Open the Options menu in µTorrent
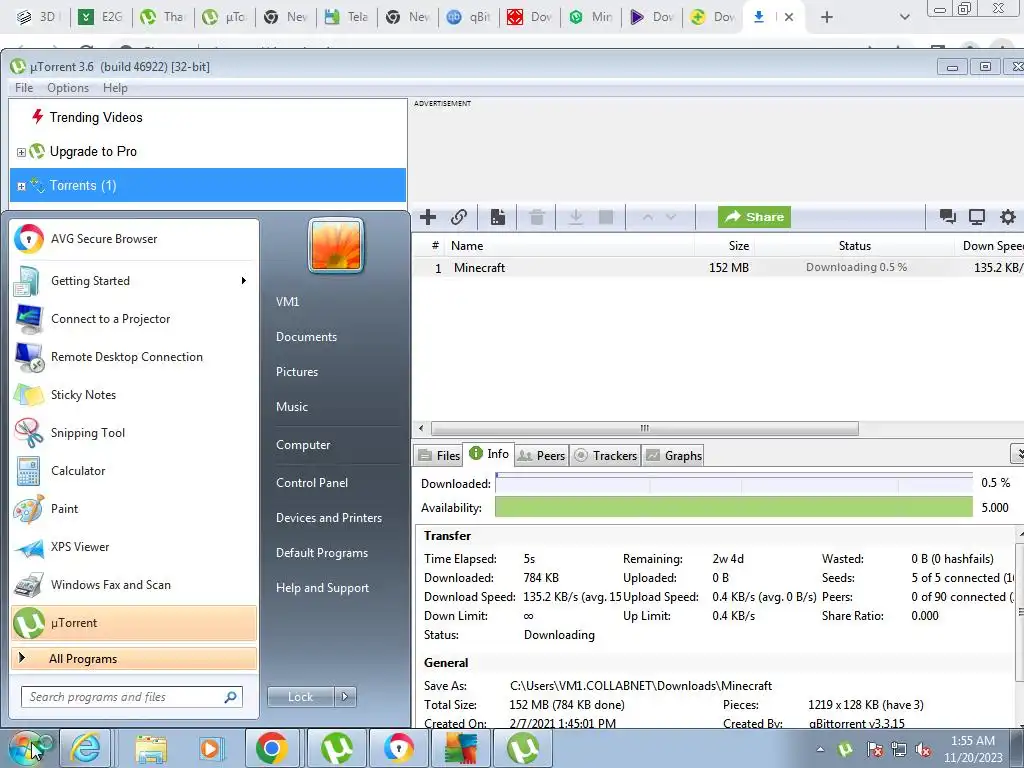This screenshot has width=1024, height=768. pos(68,88)
